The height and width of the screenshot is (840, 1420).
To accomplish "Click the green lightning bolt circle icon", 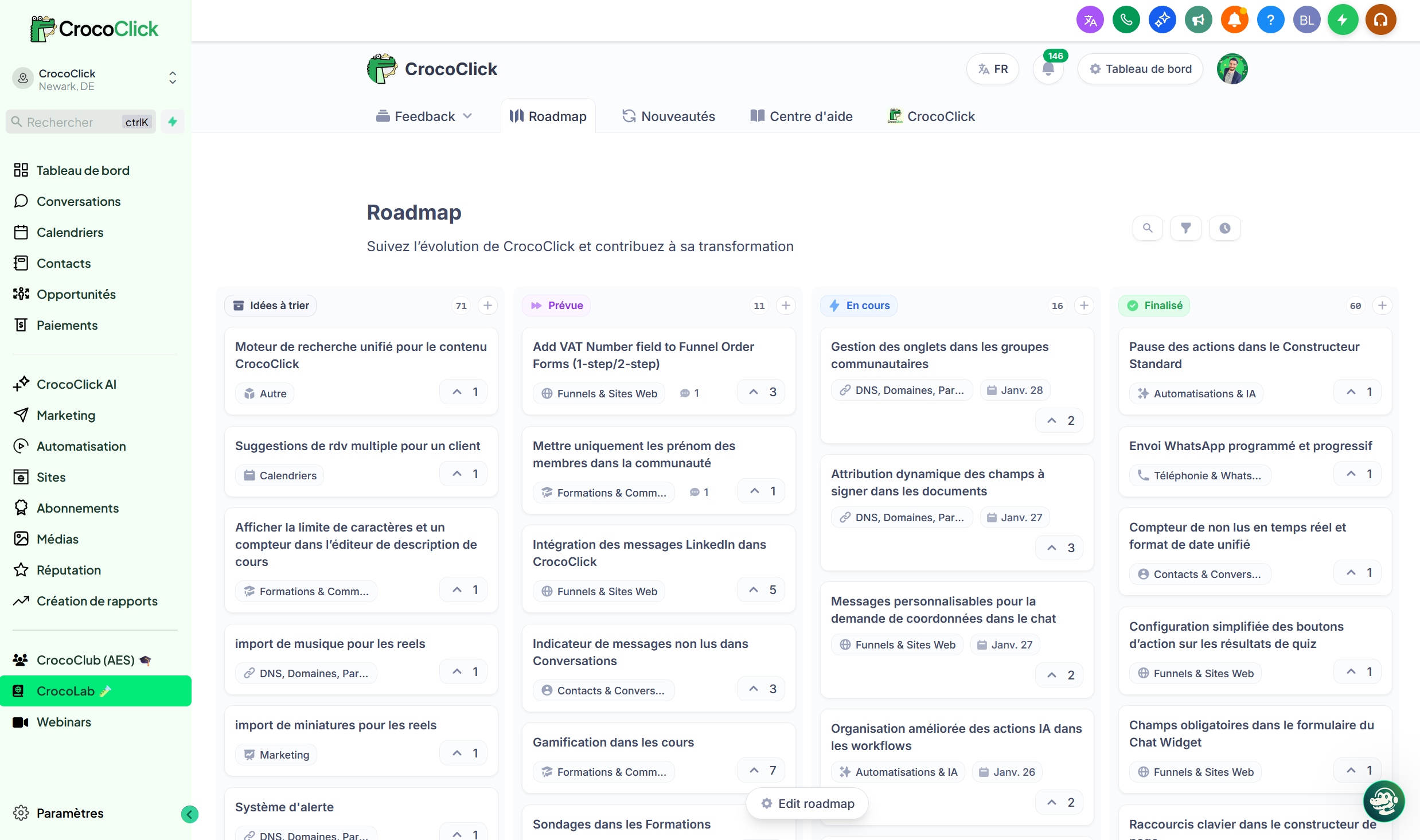I will click(1343, 20).
